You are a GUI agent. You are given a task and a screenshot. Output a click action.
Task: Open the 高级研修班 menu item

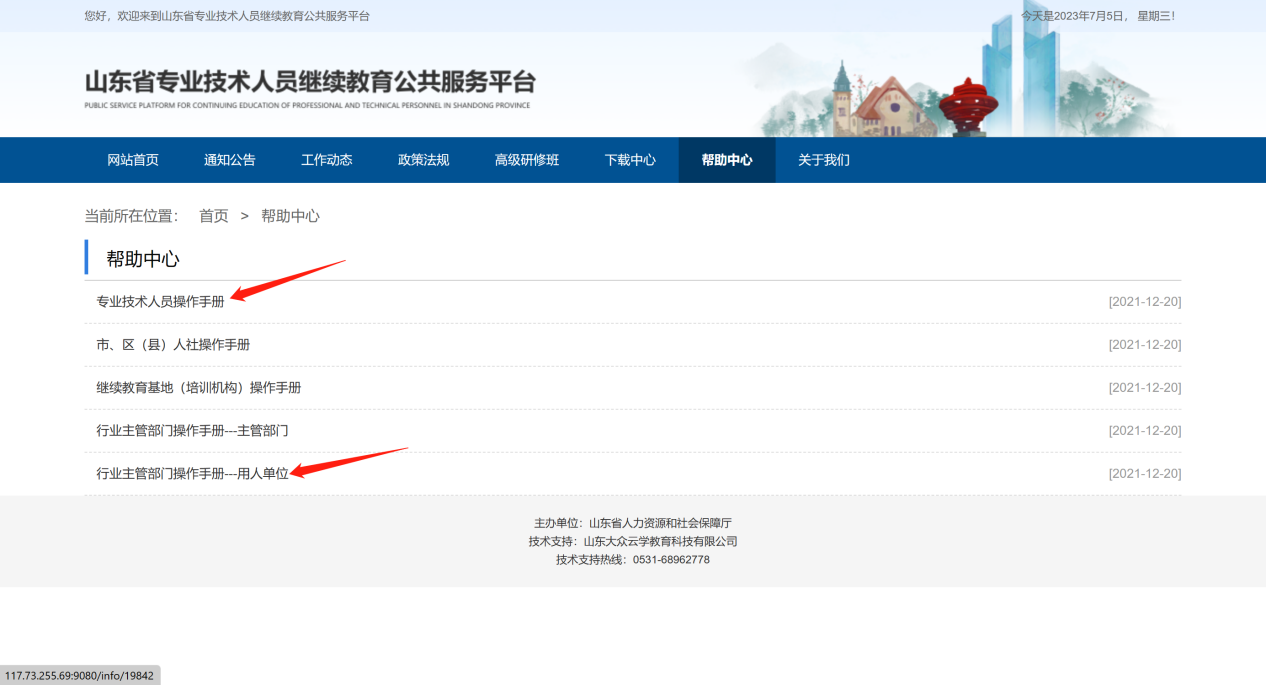(526, 160)
